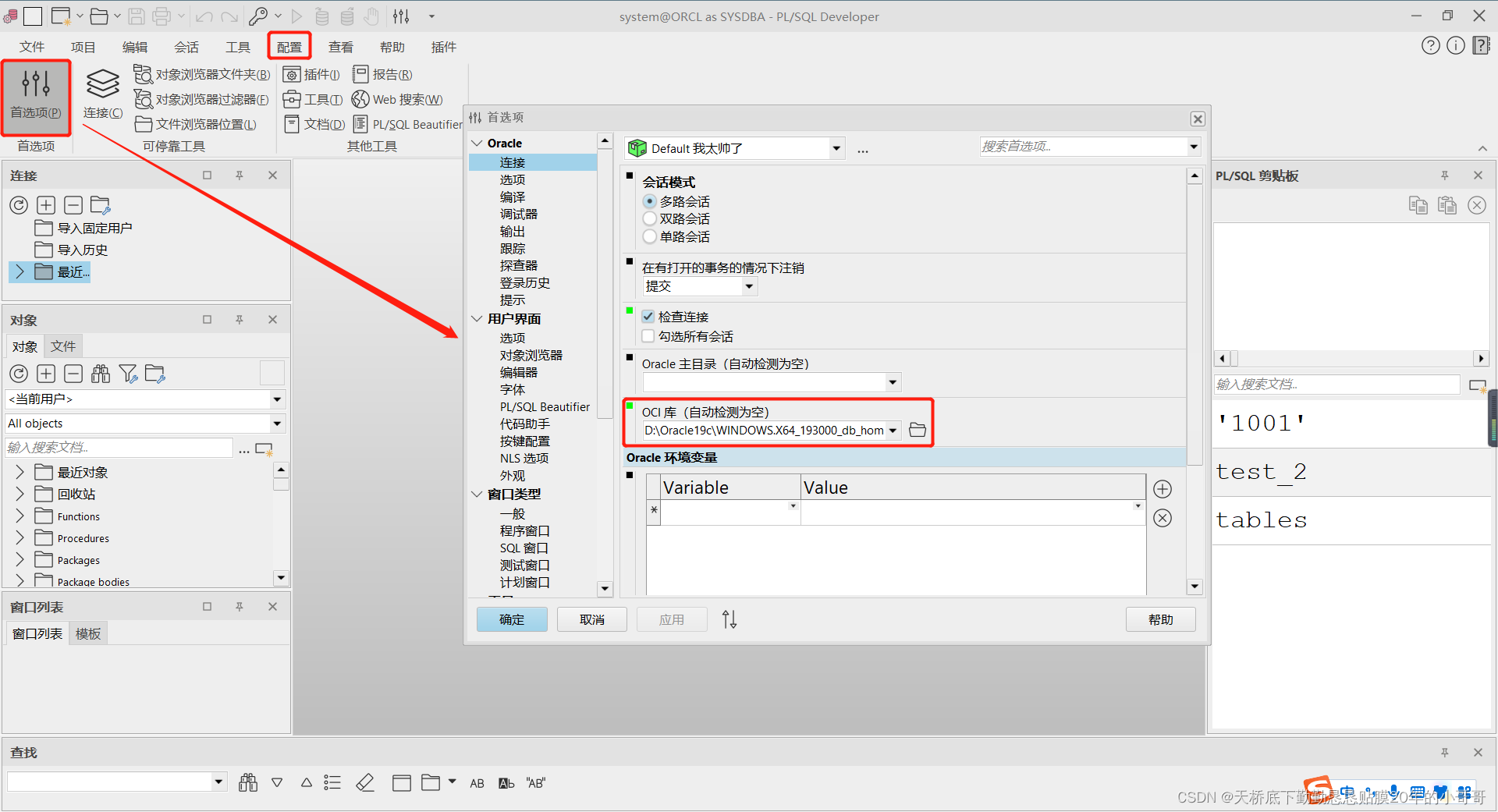Open 对象浏览器过滤器 tool
This screenshot has width=1498, height=812.
coord(201,99)
